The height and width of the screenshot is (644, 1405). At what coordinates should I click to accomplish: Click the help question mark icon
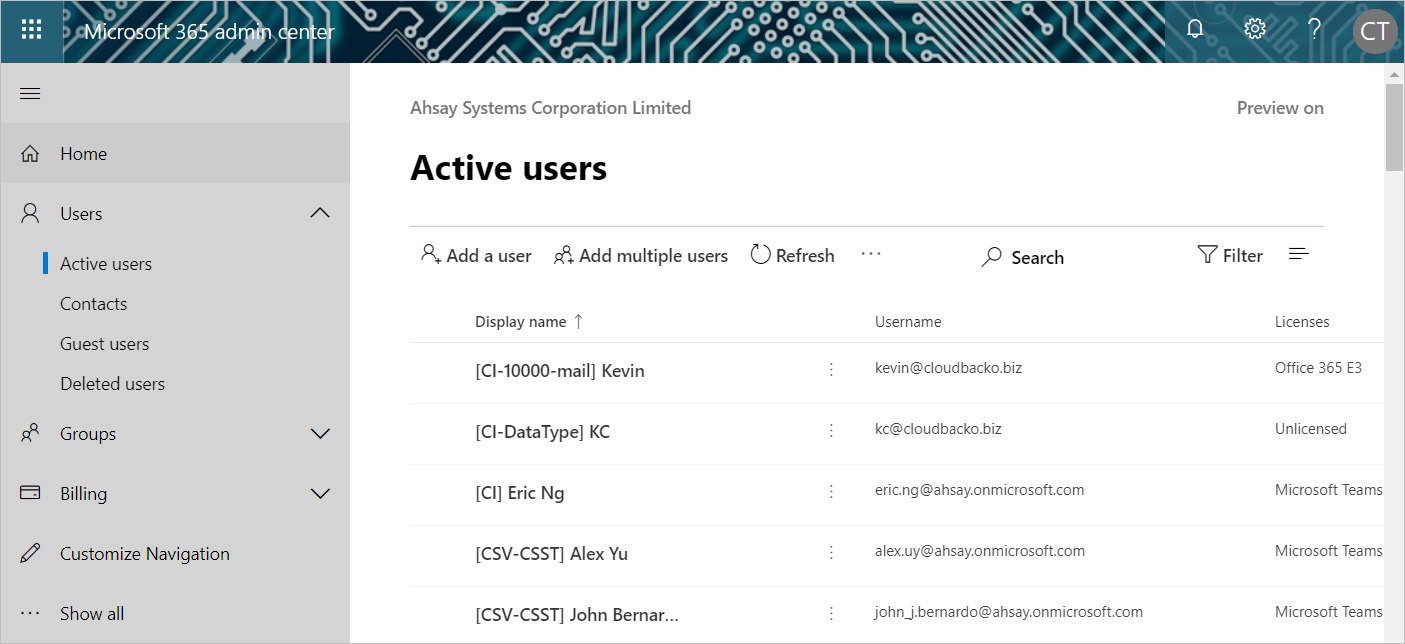tap(1314, 30)
